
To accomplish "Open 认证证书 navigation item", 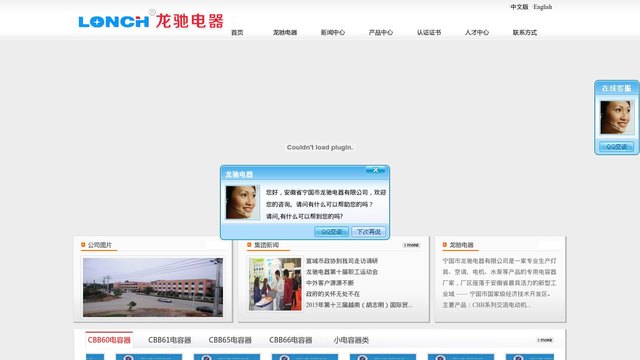I will click(x=429, y=33).
